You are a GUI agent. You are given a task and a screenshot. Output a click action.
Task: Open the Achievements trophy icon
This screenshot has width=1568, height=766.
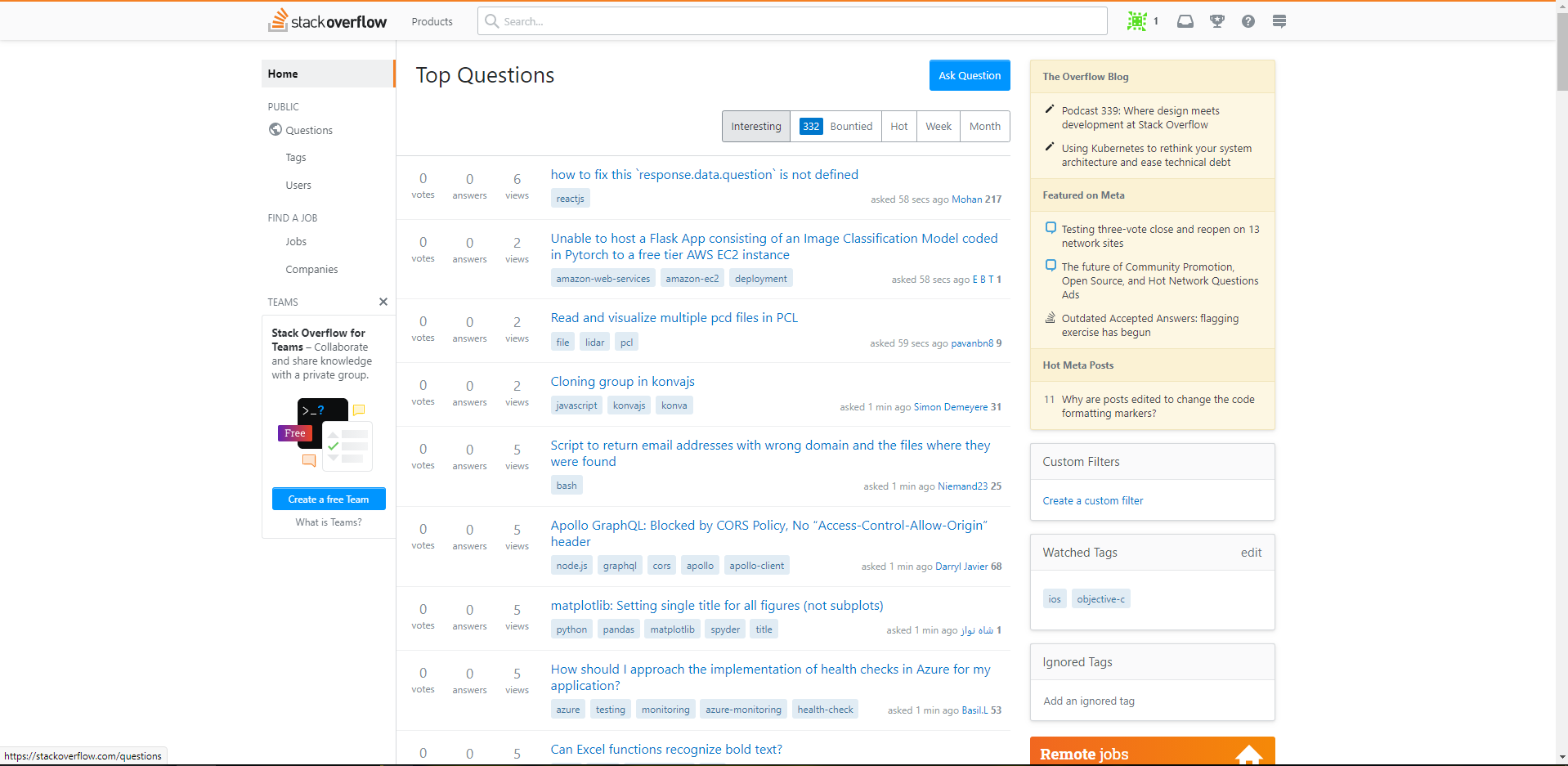[x=1217, y=21]
